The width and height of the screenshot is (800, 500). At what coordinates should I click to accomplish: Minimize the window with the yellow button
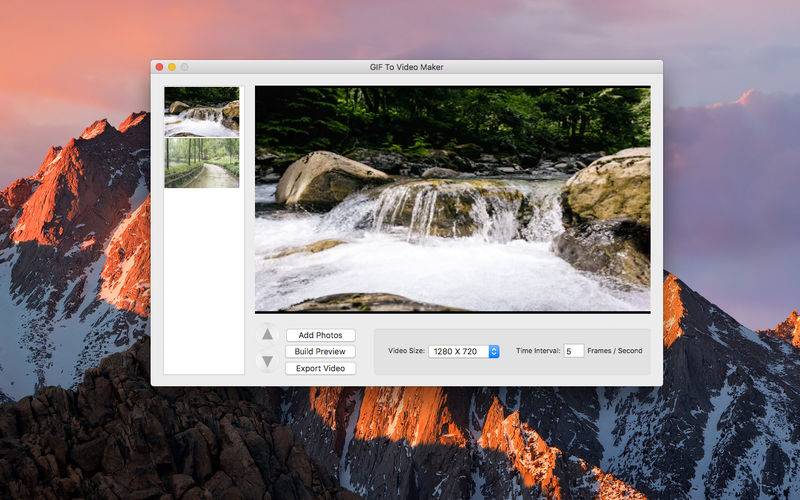pyautogui.click(x=172, y=67)
